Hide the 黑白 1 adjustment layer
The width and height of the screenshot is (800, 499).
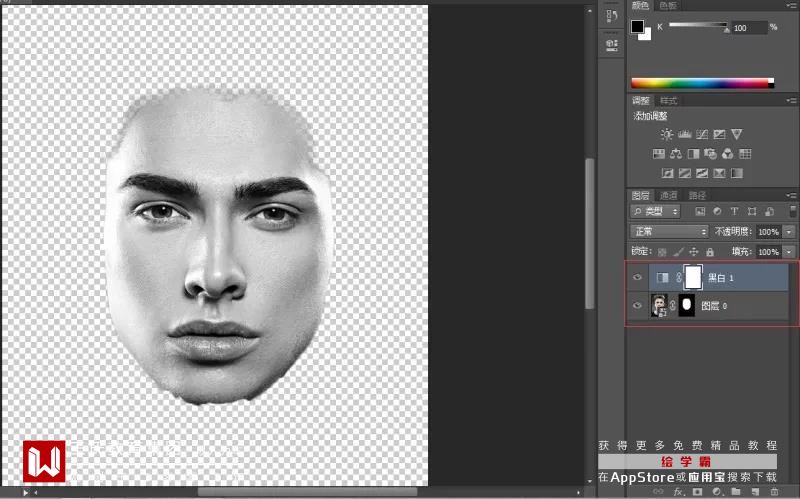click(x=637, y=278)
